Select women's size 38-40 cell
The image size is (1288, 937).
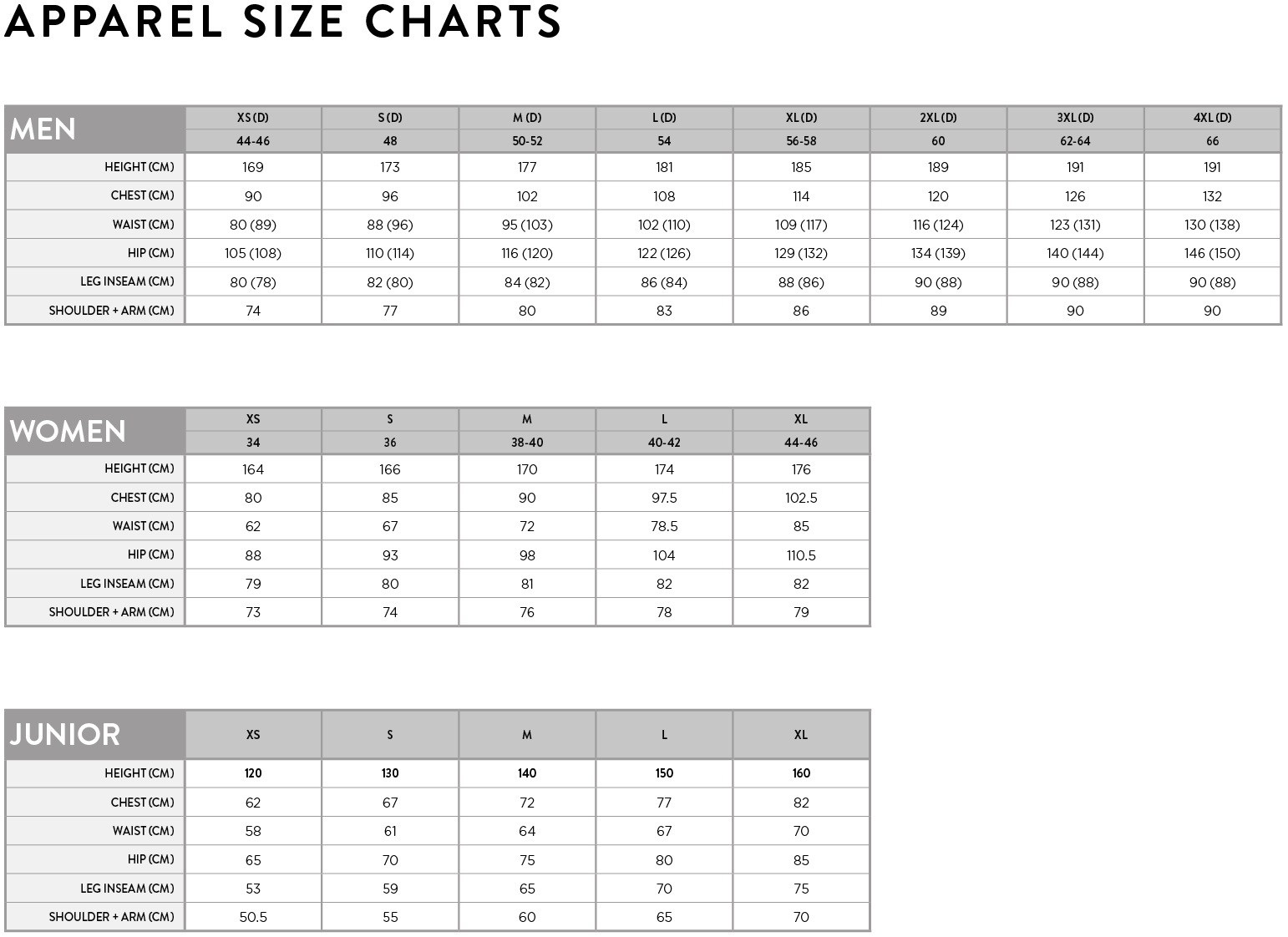527,443
